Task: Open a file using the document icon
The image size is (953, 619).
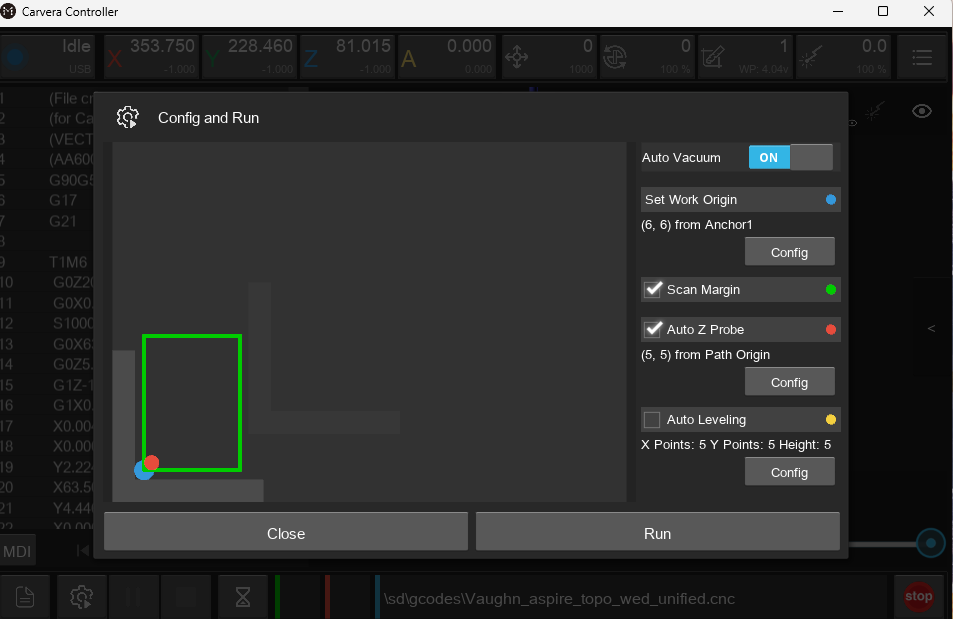Action: click(24, 596)
